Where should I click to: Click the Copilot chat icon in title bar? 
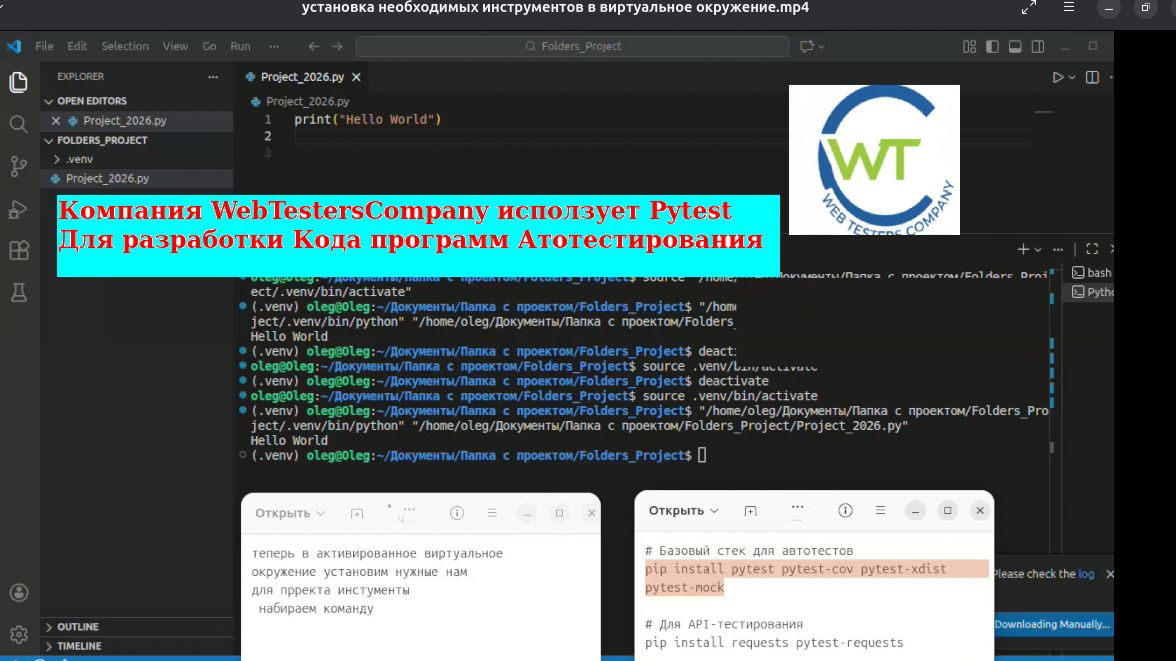[807, 46]
